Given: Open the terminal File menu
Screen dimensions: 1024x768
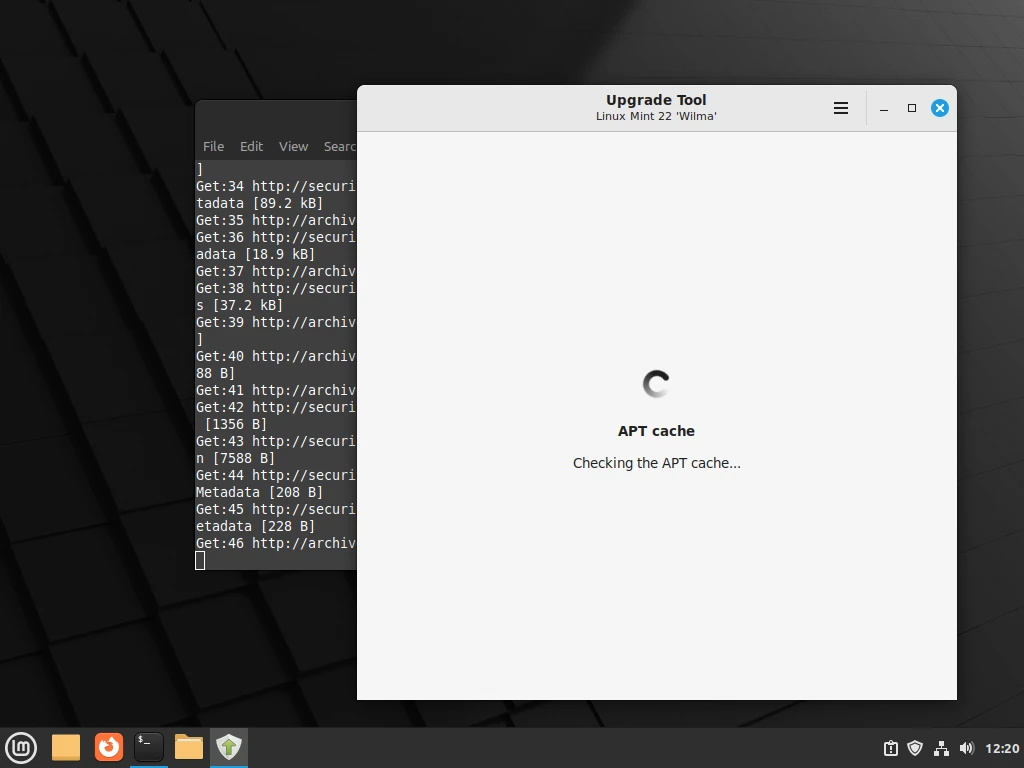Looking at the screenshot, I should point(213,146).
